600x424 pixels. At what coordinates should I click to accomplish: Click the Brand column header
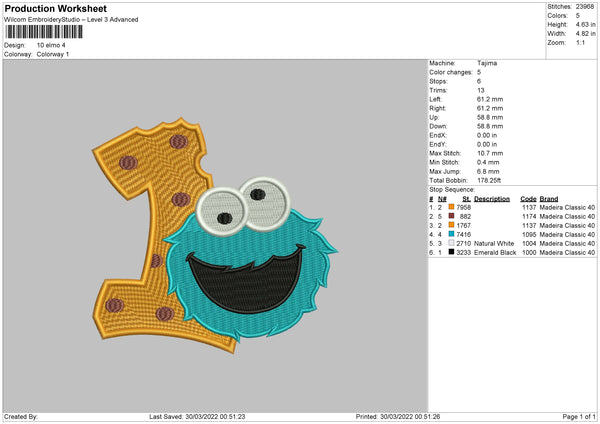click(x=549, y=198)
